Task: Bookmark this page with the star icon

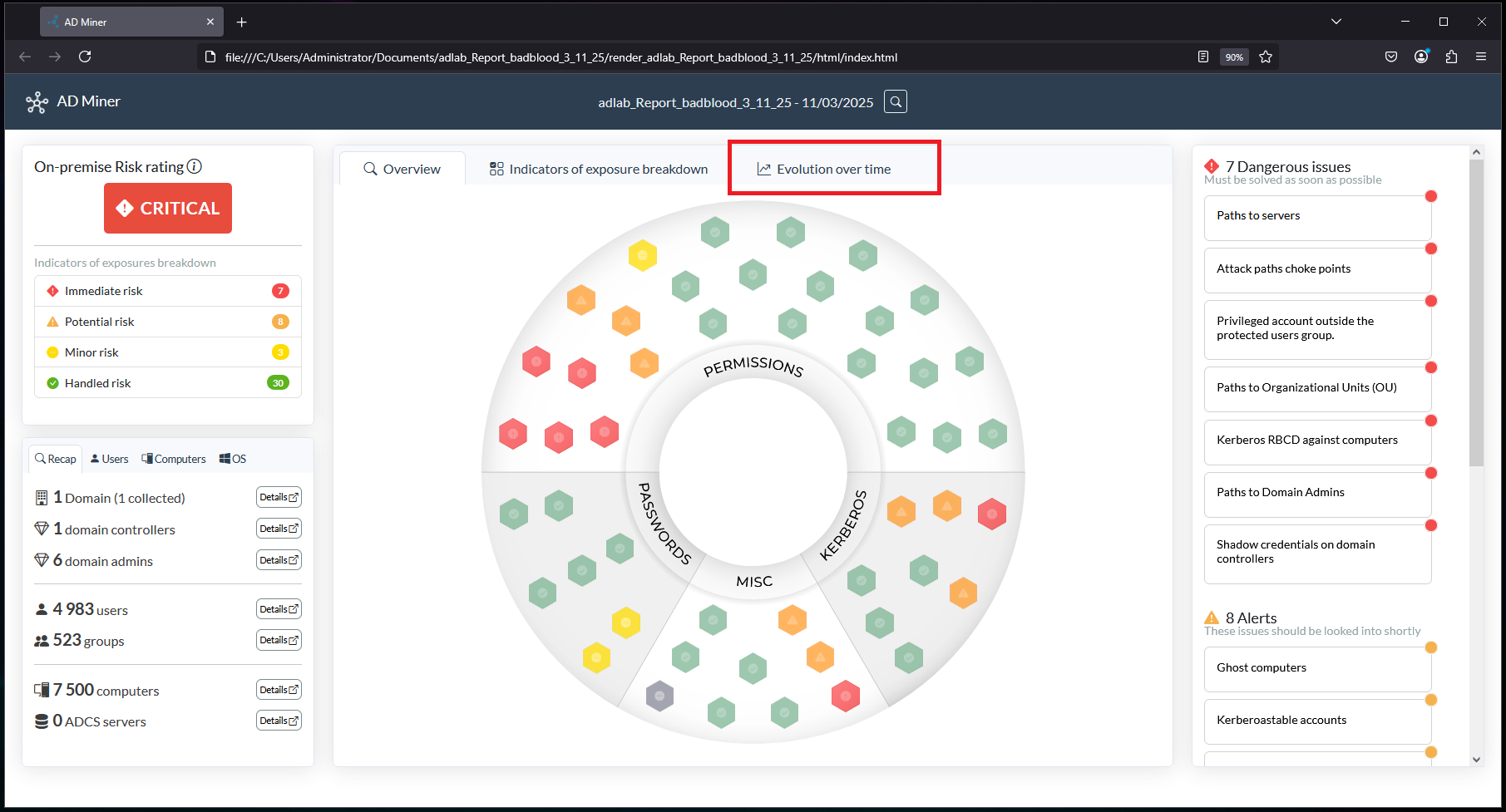Action: [x=1266, y=57]
